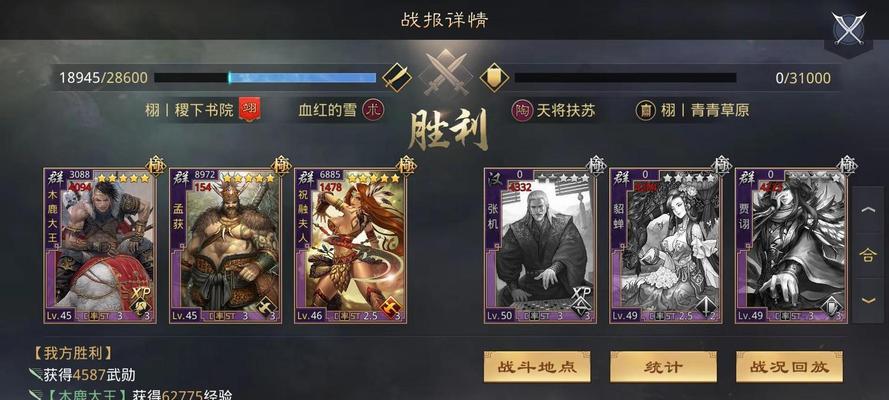Click the attacker blue troop strength bar
889x400 pixels.
click(x=265, y=78)
